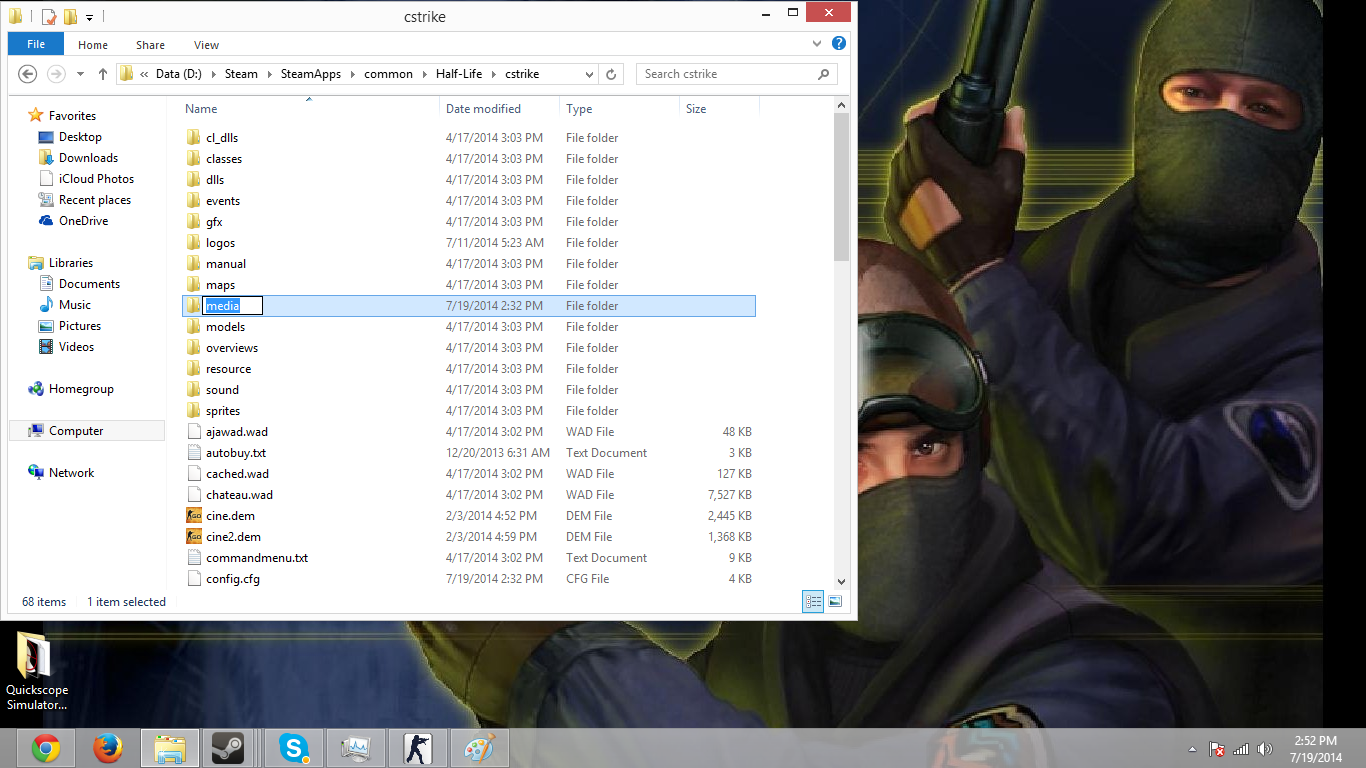Go up one level with the Up arrow
This screenshot has height=768, width=1366.
tap(103, 74)
